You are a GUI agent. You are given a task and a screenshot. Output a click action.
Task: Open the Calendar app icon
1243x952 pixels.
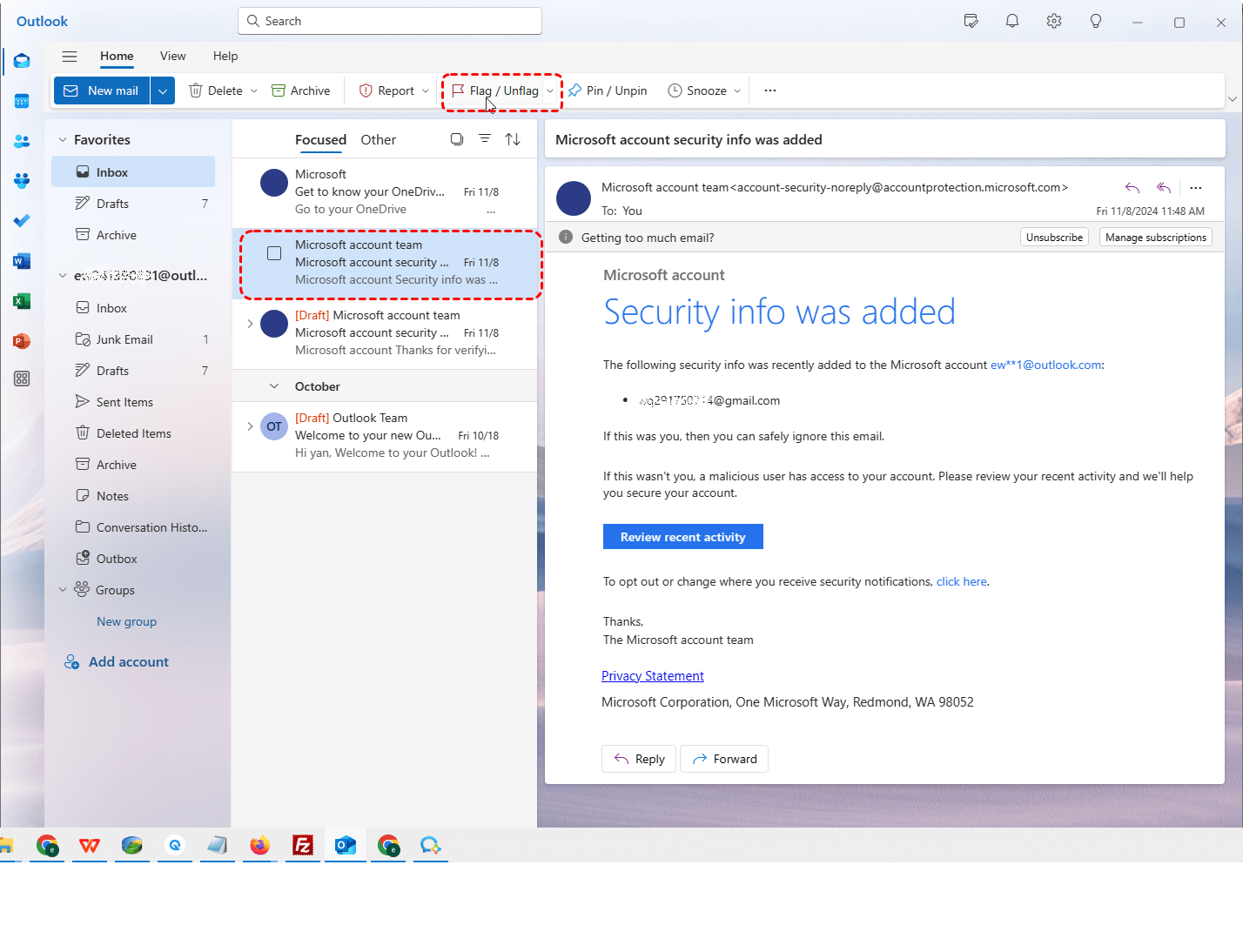click(x=22, y=101)
